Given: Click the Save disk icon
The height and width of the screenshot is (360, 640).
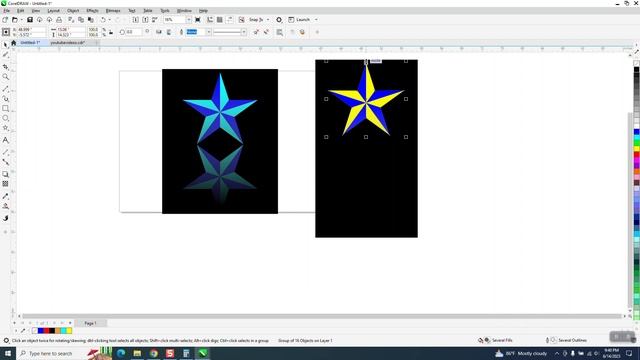Looking at the screenshot, I should tap(30, 20).
